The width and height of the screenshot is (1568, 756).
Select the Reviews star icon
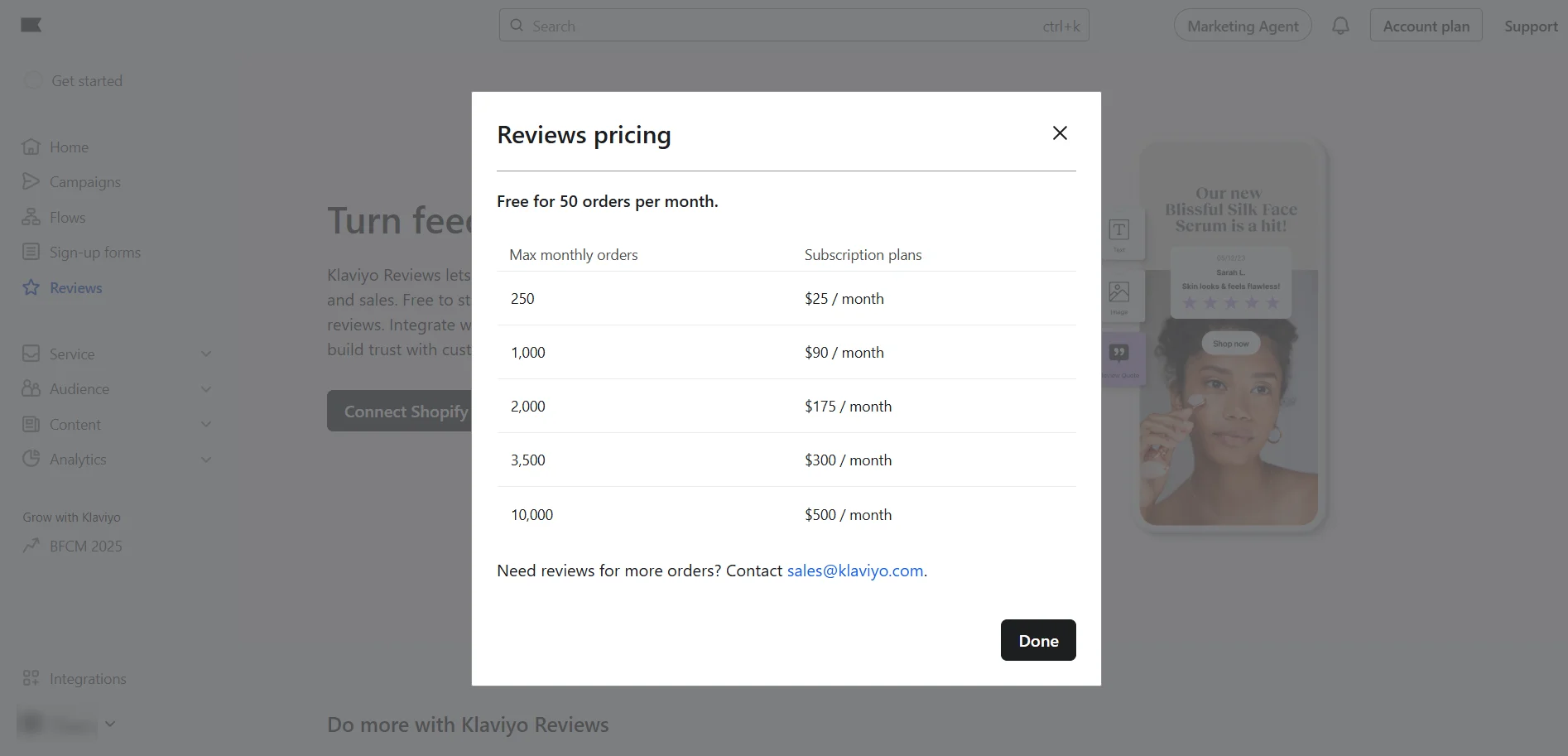point(31,287)
